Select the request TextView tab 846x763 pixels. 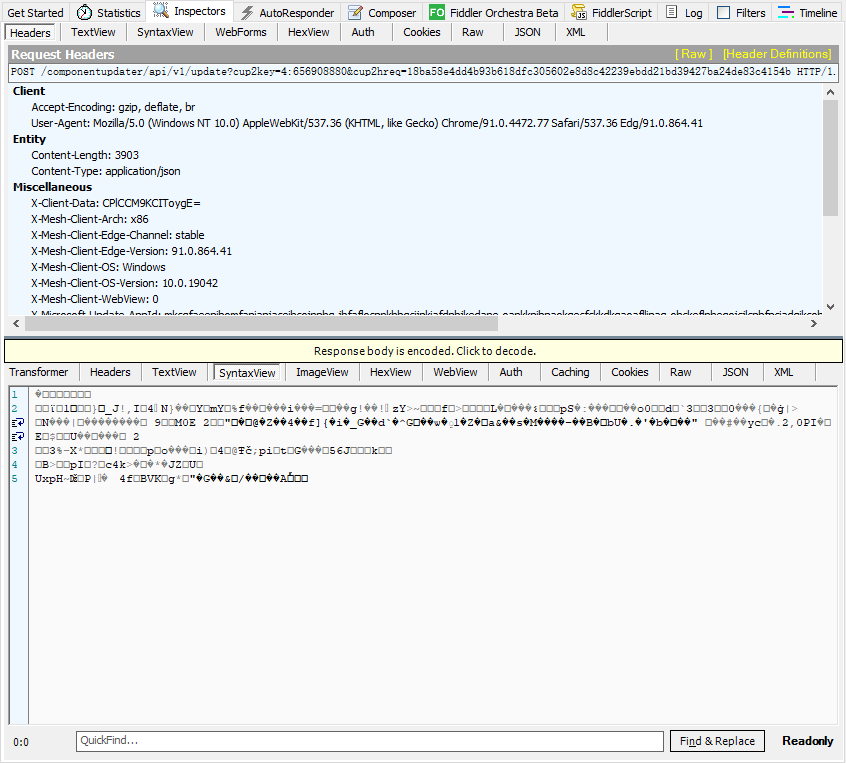93,32
